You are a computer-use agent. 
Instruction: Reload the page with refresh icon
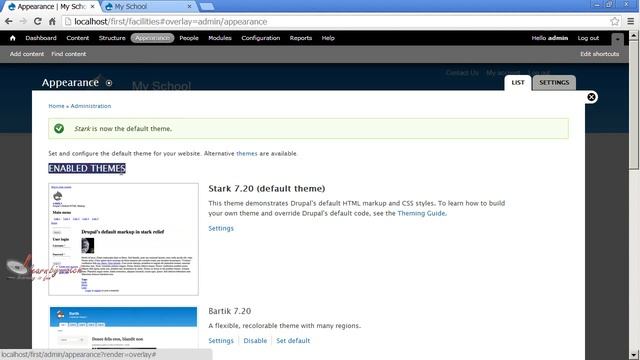pos(38,21)
